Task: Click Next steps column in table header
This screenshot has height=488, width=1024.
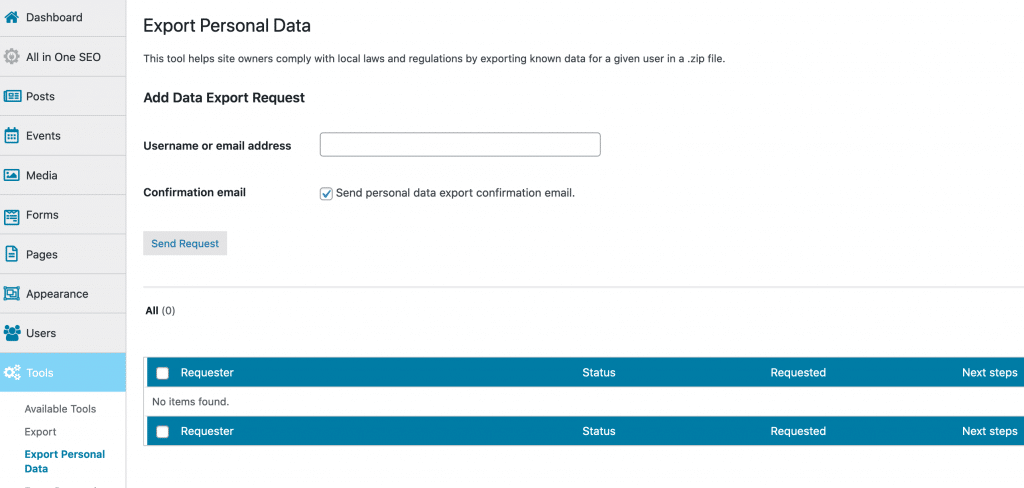Action: (989, 373)
